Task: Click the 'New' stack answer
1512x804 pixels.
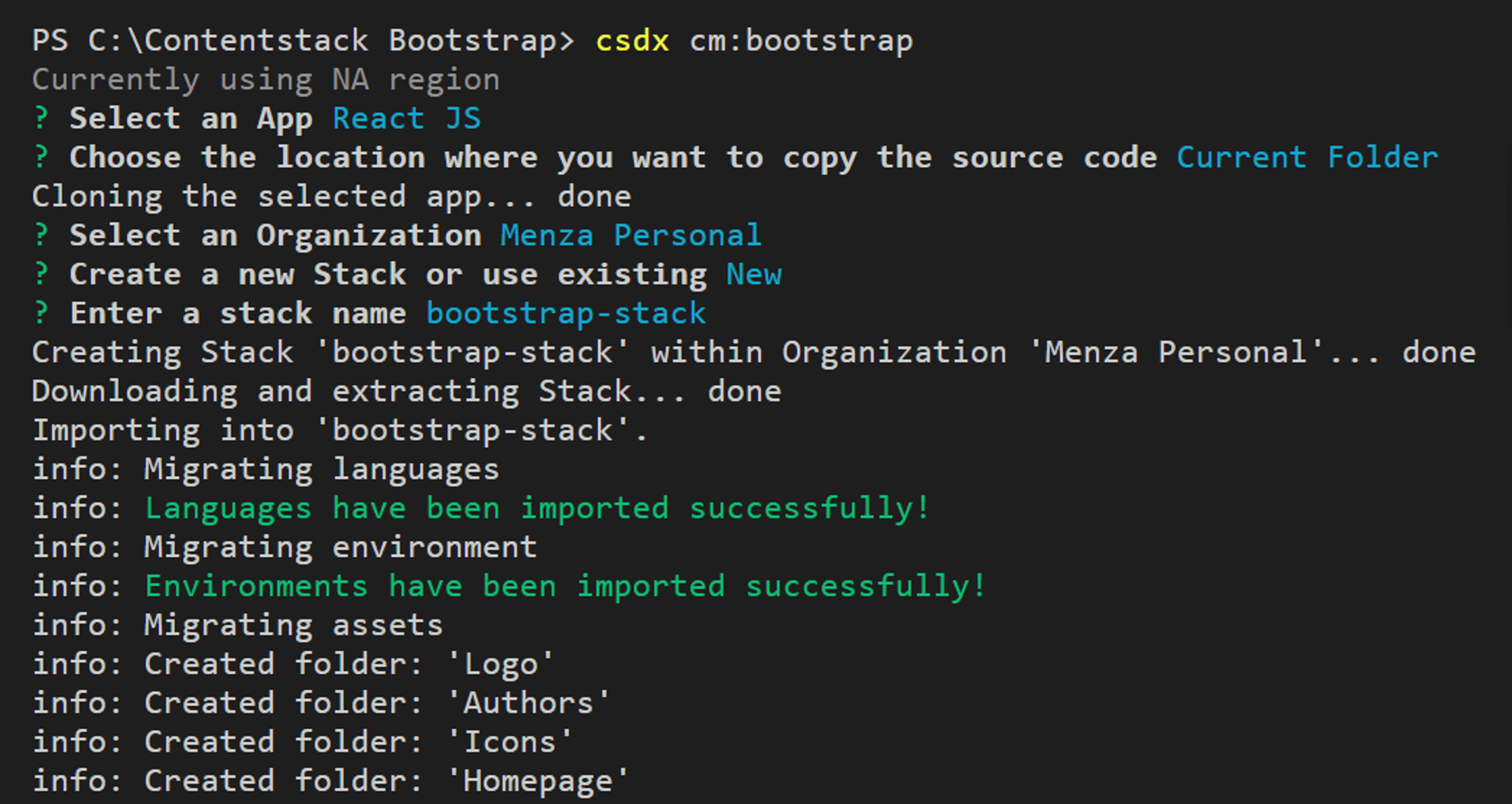Action: coord(754,275)
